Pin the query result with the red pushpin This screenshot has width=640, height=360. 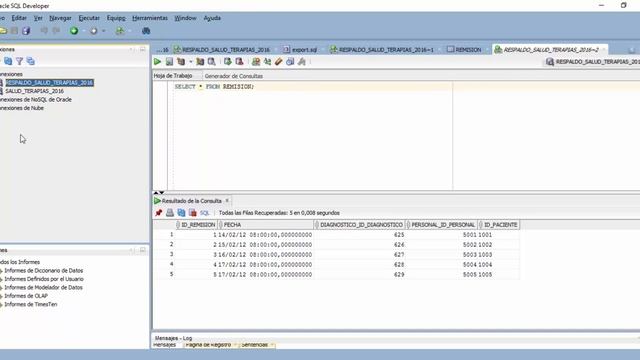[158, 213]
